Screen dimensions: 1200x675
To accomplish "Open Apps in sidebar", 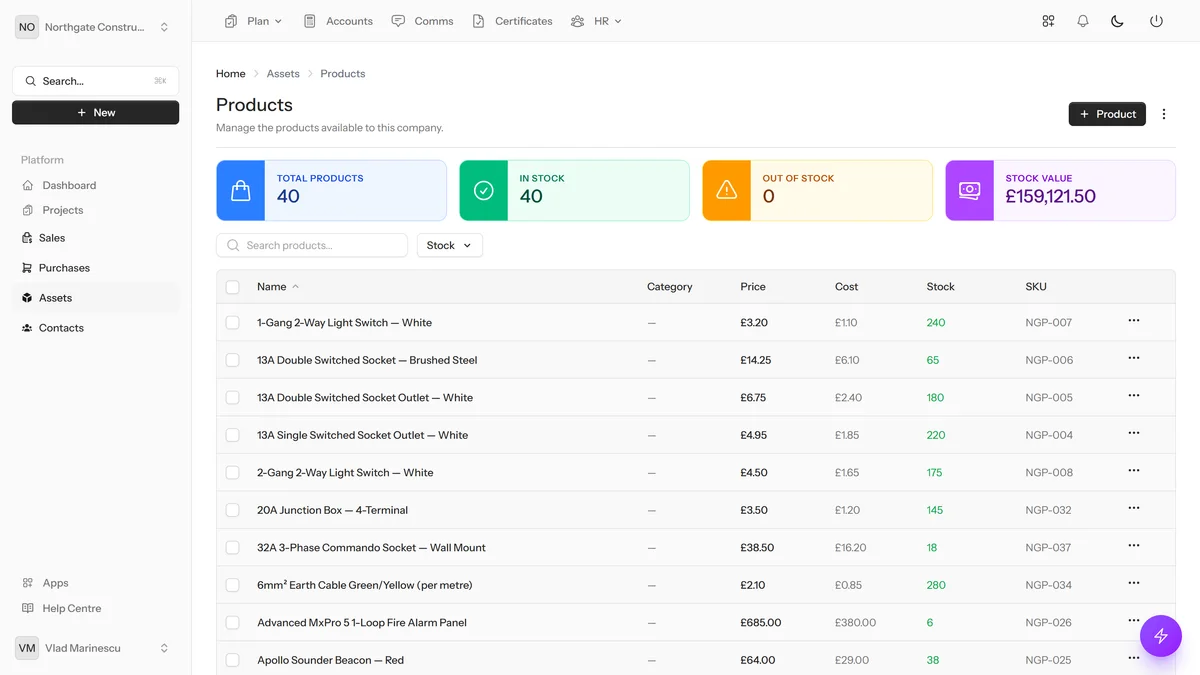I will click(x=96, y=583).
